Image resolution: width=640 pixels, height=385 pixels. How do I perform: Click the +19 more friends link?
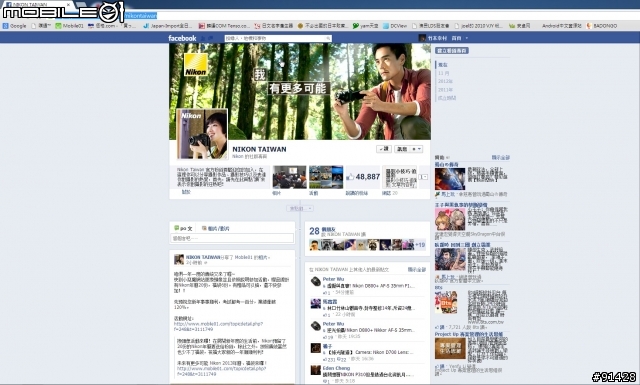[420, 245]
